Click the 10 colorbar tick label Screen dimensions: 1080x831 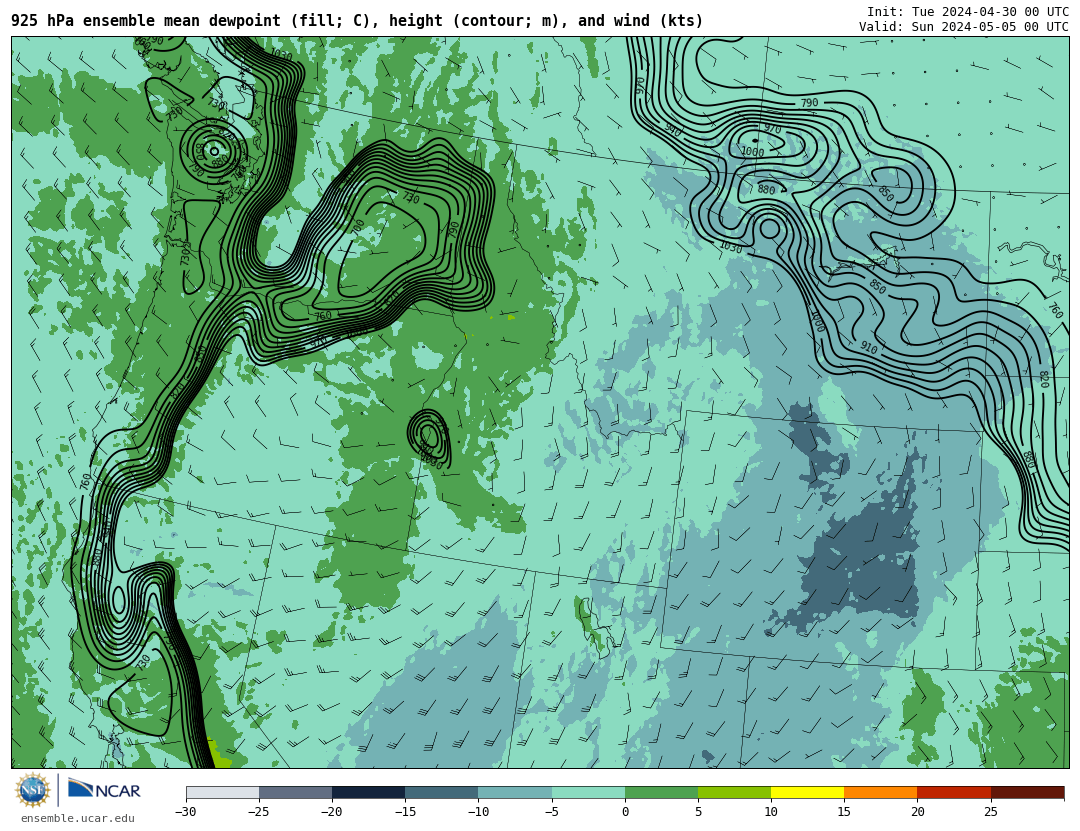[771, 812]
